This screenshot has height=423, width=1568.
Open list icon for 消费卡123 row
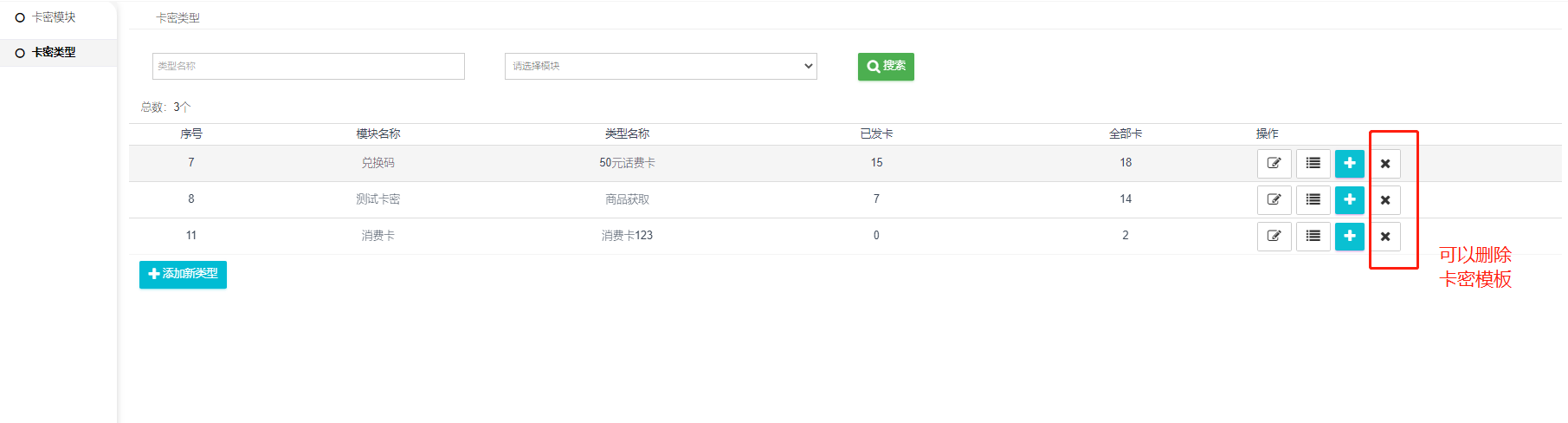[1313, 236]
